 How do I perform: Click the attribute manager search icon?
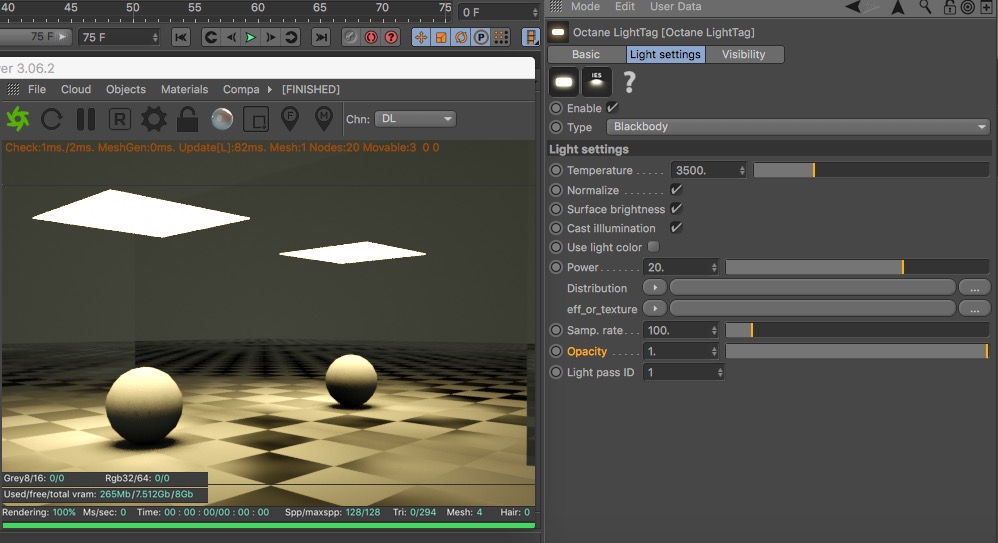(x=925, y=7)
